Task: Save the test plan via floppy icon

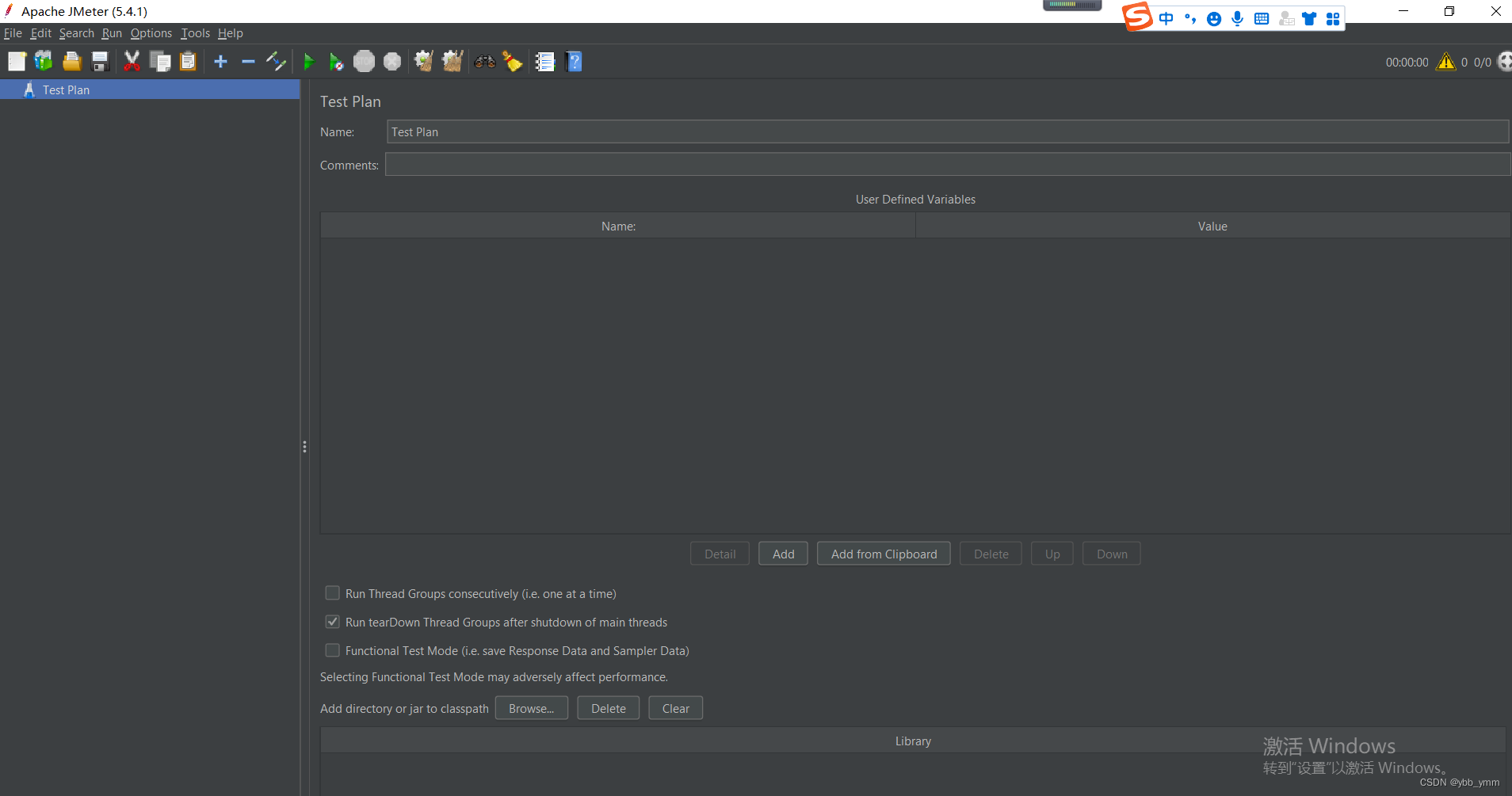Action: (100, 62)
